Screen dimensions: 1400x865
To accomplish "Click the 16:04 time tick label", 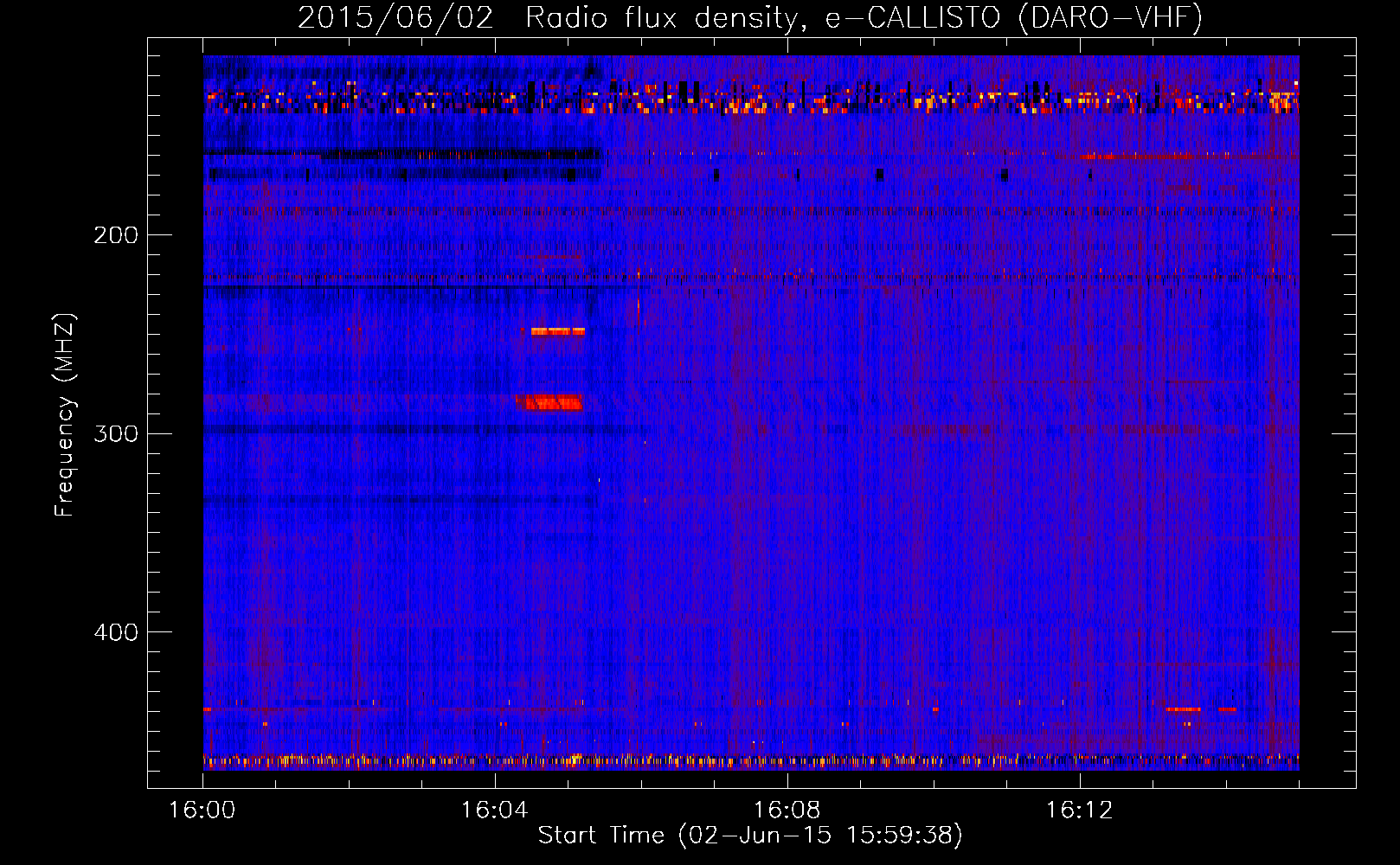I will pyautogui.click(x=495, y=810).
